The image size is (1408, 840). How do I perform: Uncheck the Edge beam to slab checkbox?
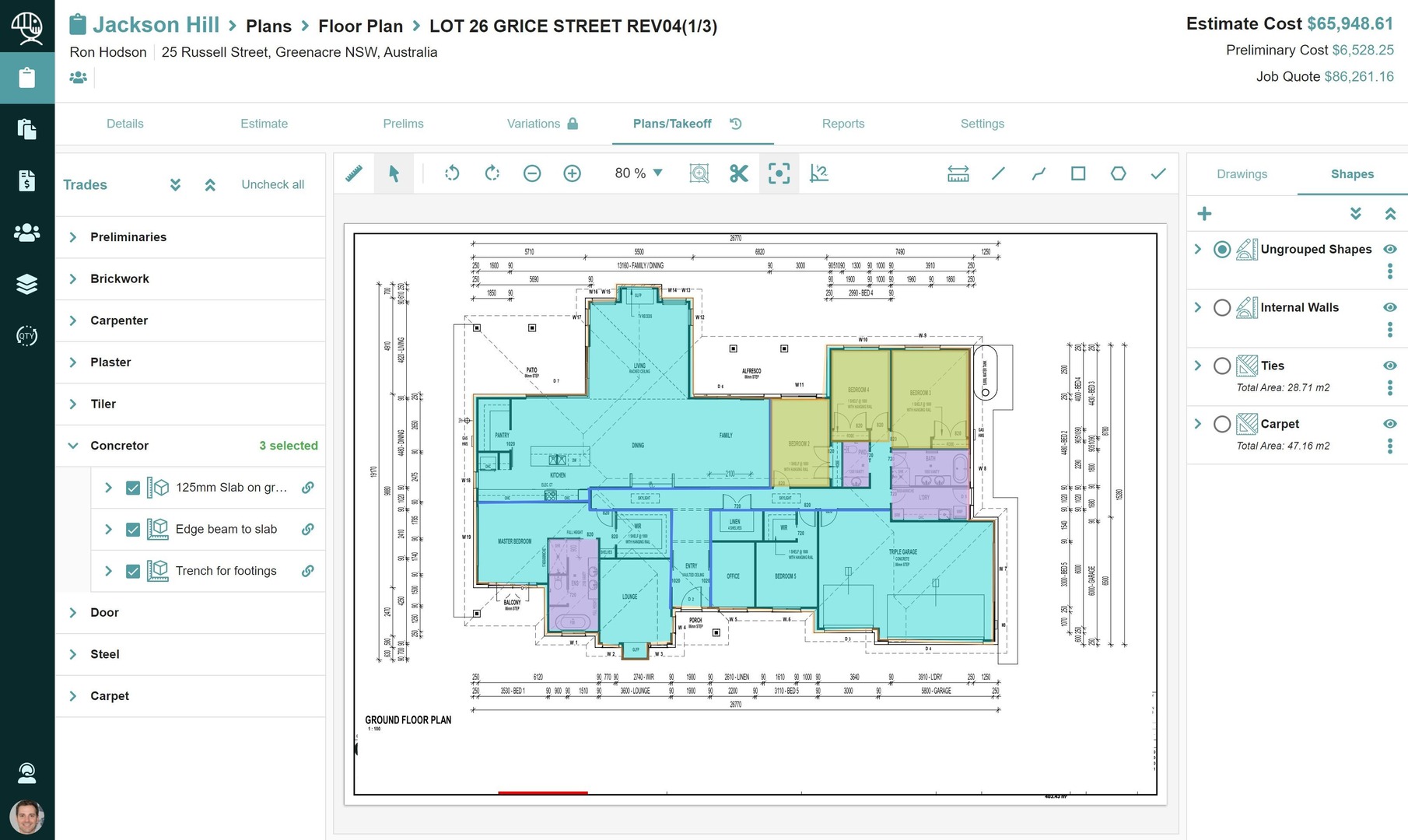coord(133,530)
